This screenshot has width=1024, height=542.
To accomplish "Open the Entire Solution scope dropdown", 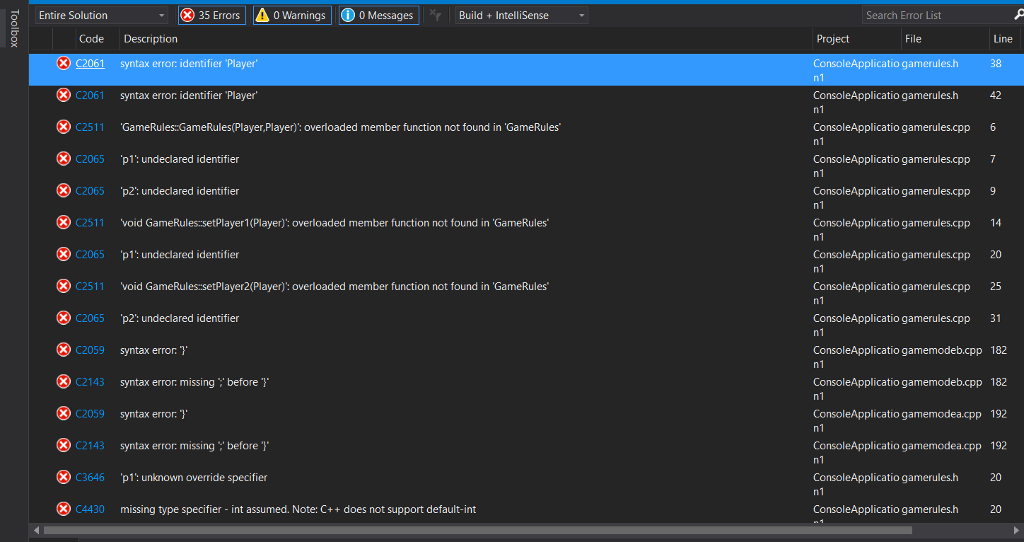I will pyautogui.click(x=101, y=15).
